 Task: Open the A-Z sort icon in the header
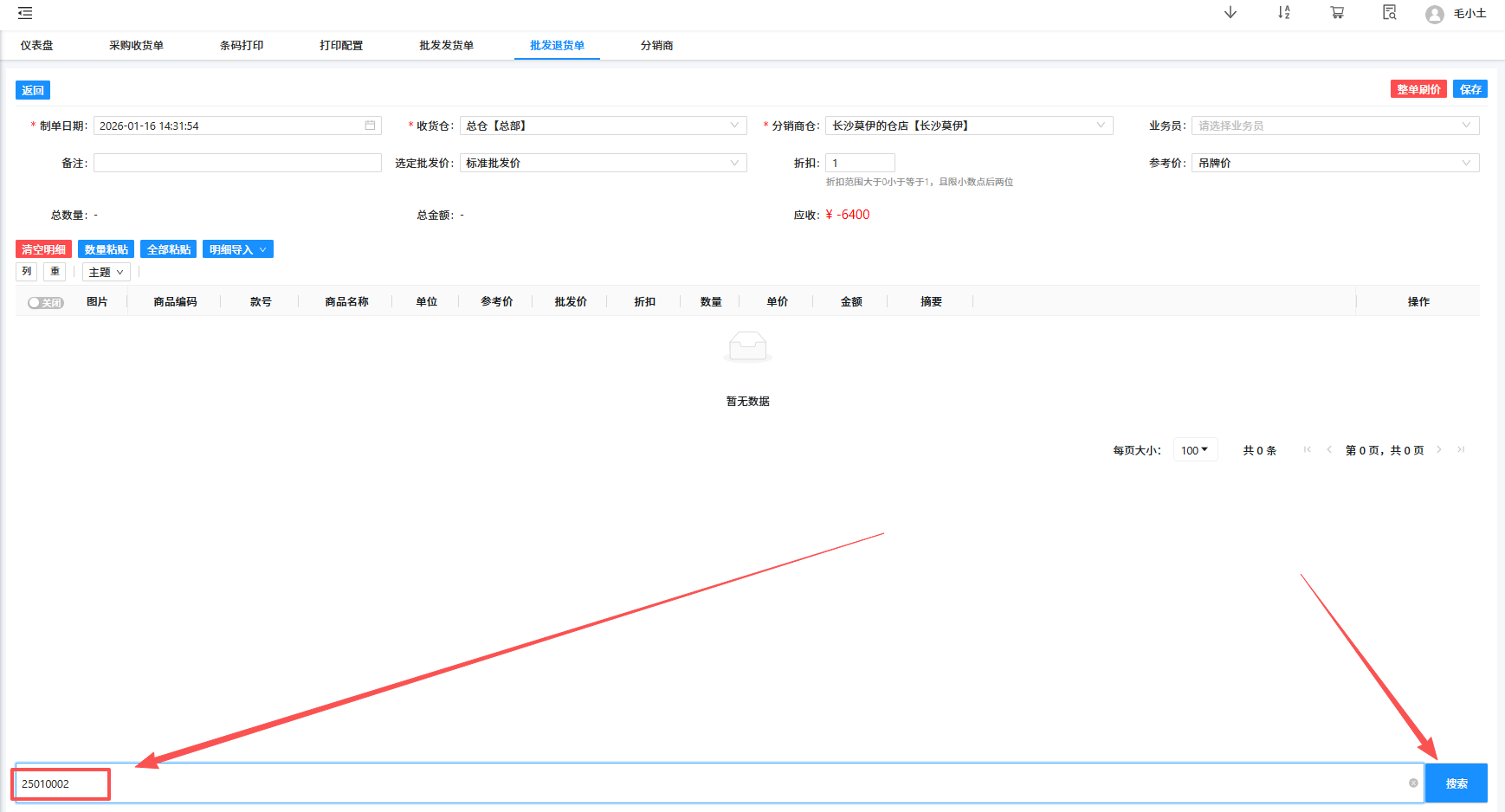1284,13
